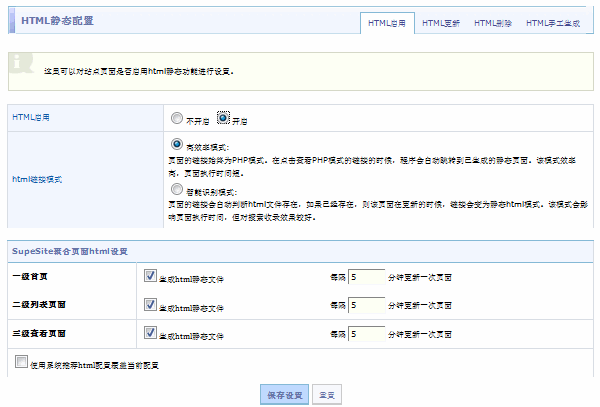Screen dimensions: 600x407
Task: Go to the HTML删除 tab
Action: (493, 22)
